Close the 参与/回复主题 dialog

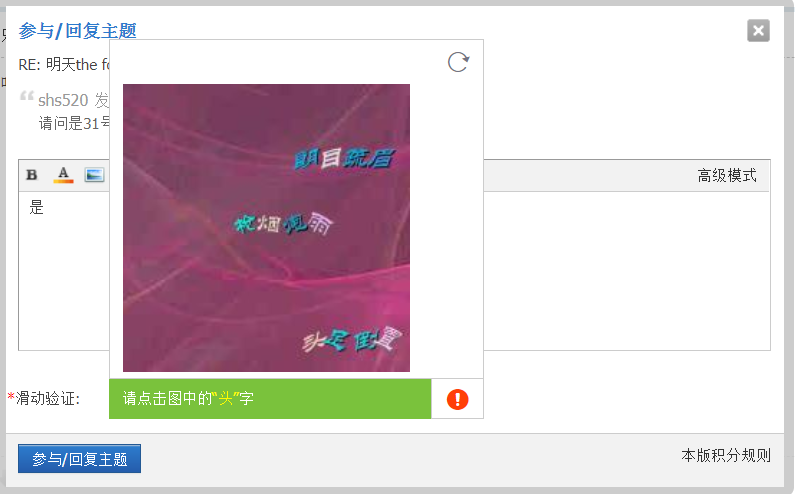[758, 30]
